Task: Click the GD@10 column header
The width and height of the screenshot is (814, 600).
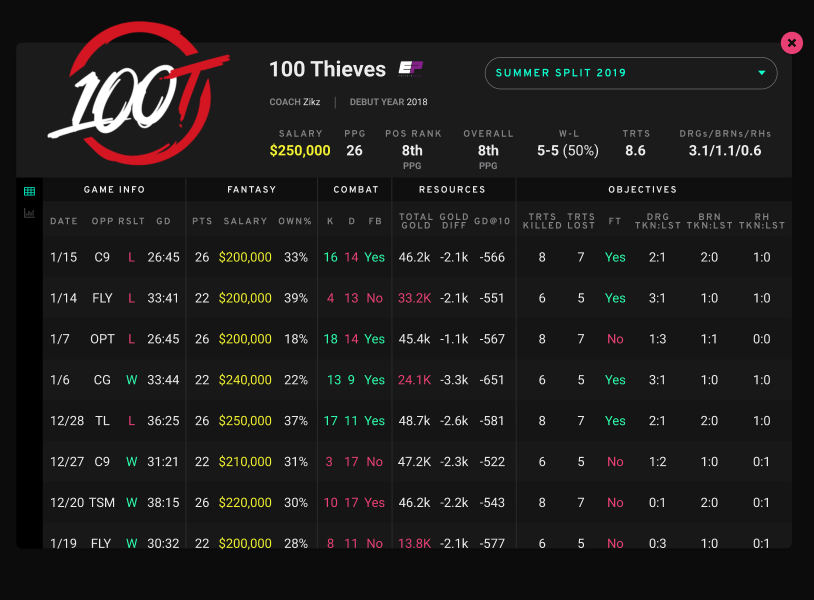Action: pyautogui.click(x=492, y=221)
